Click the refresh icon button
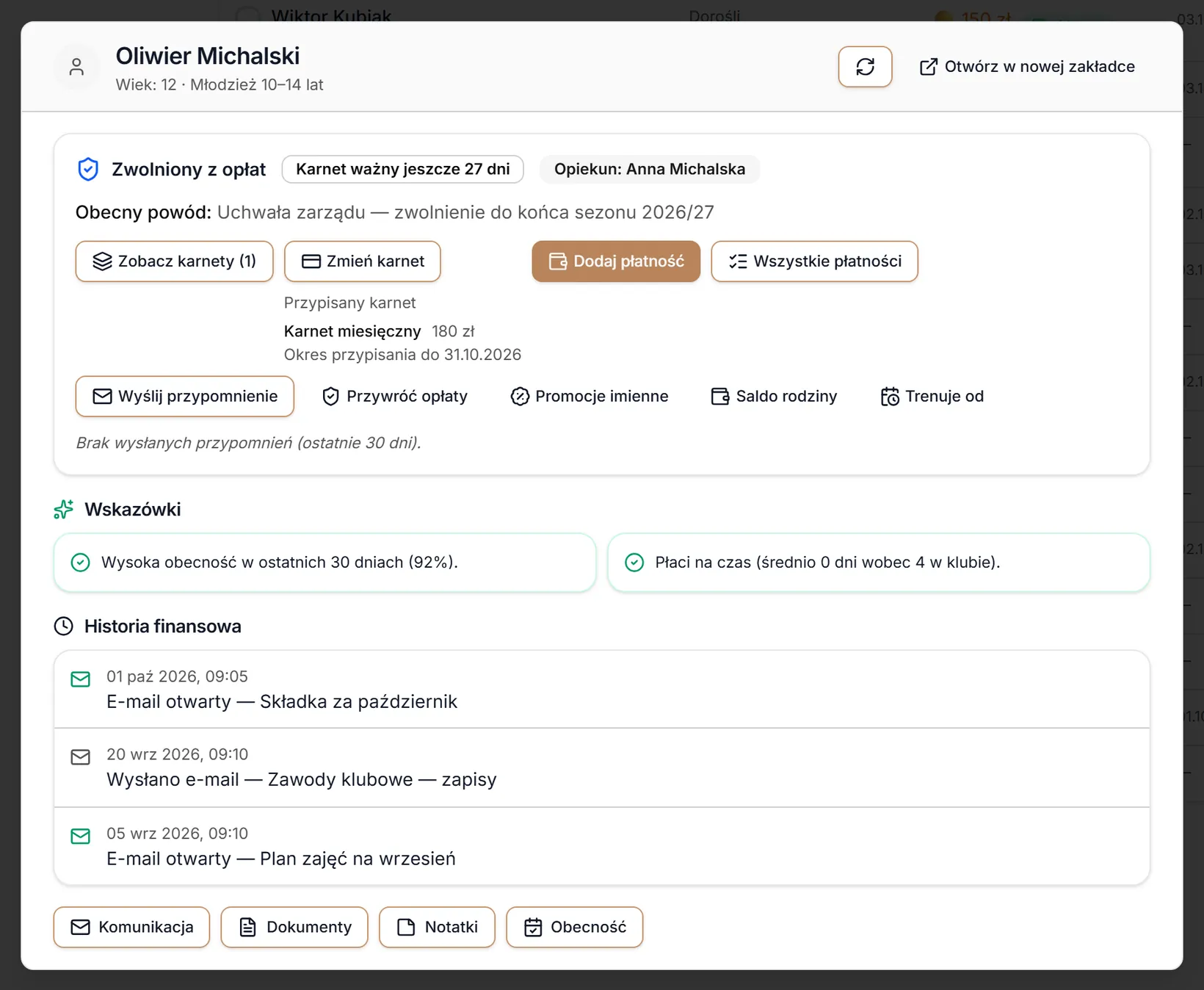Viewport: 1204px width, 990px height. (865, 67)
